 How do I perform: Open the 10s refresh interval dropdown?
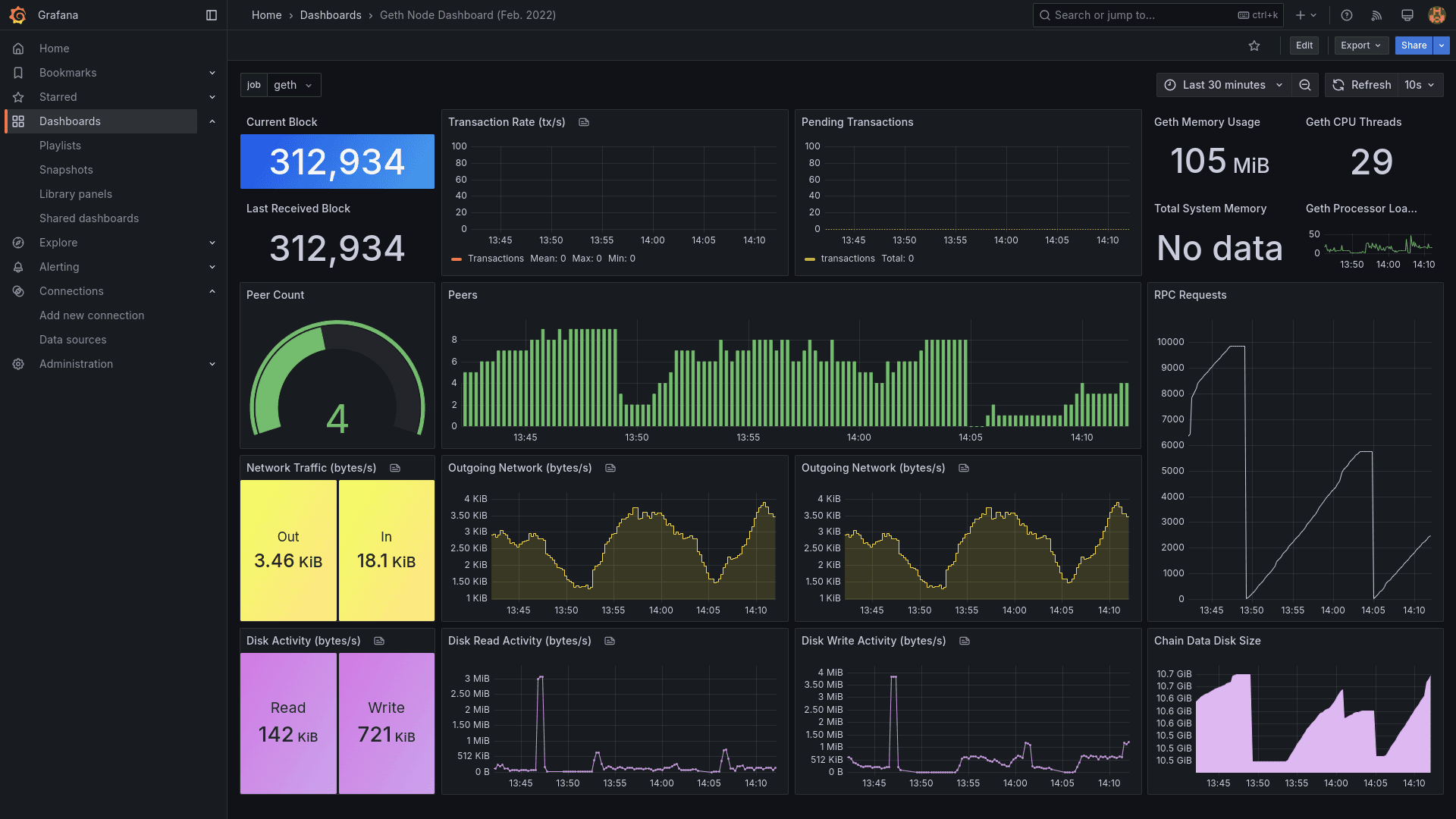coord(1419,85)
